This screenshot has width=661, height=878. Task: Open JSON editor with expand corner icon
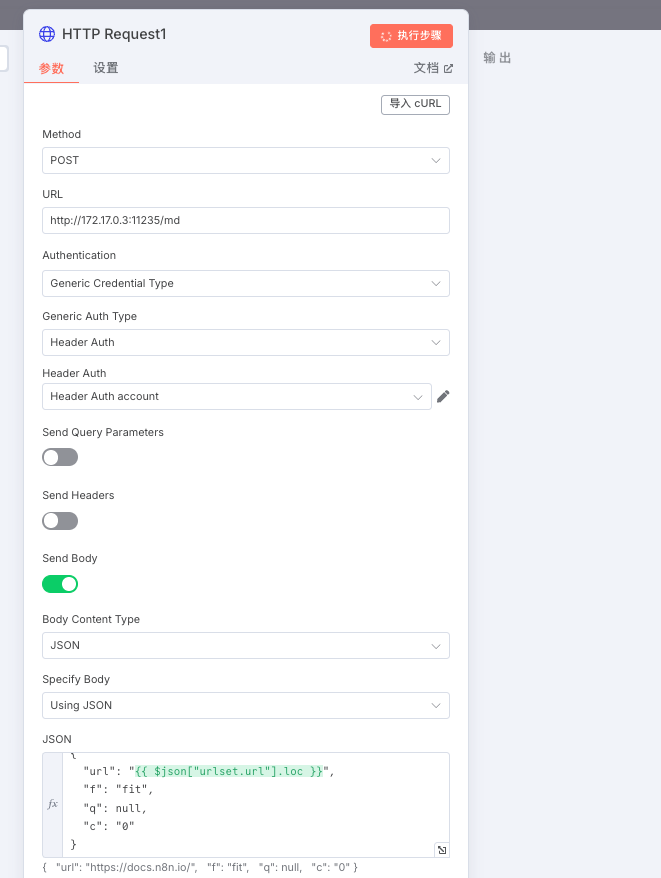coord(442,850)
